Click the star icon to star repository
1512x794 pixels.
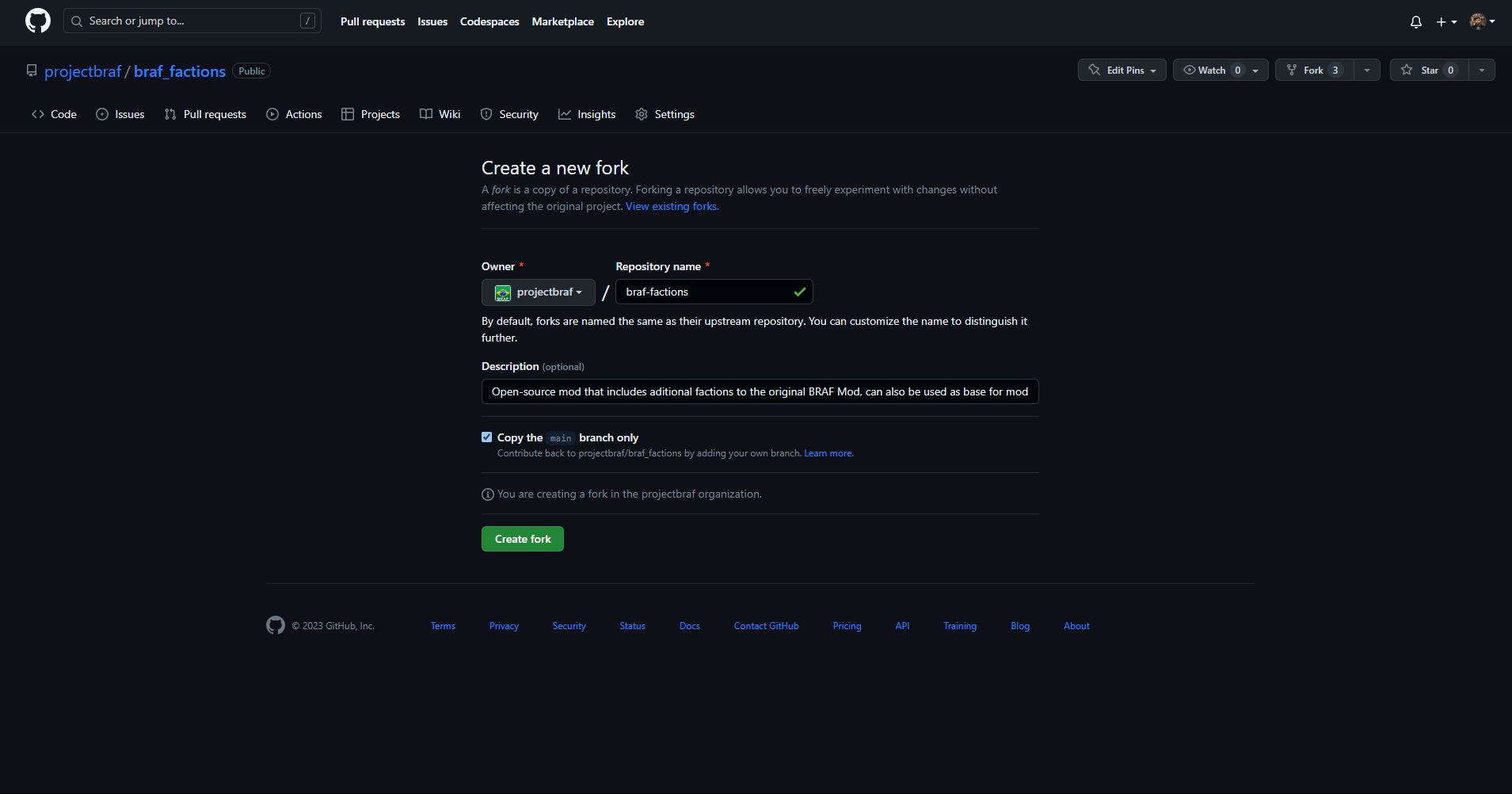click(1407, 70)
